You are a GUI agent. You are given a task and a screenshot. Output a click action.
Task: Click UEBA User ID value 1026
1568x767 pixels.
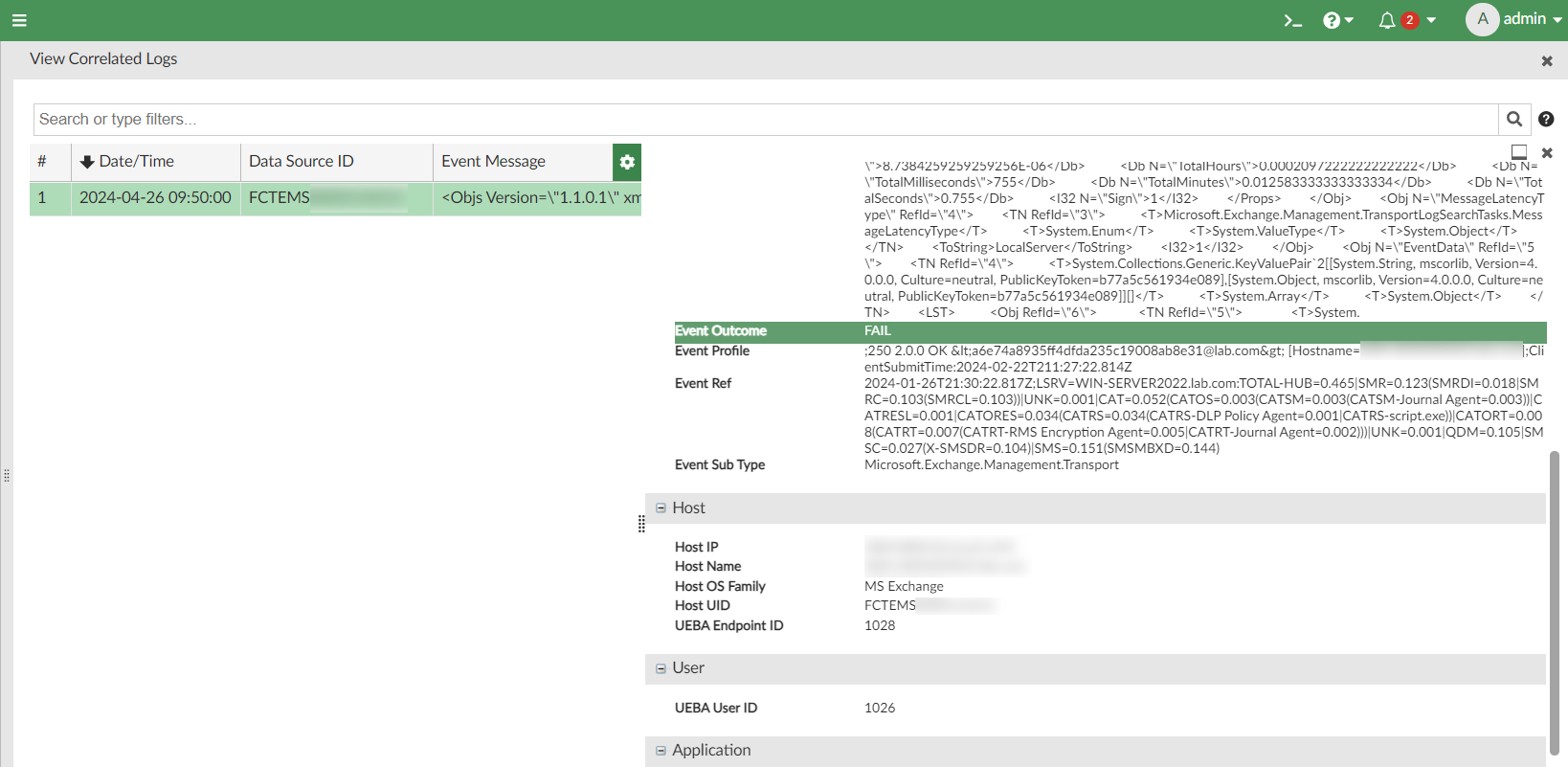tap(880, 709)
